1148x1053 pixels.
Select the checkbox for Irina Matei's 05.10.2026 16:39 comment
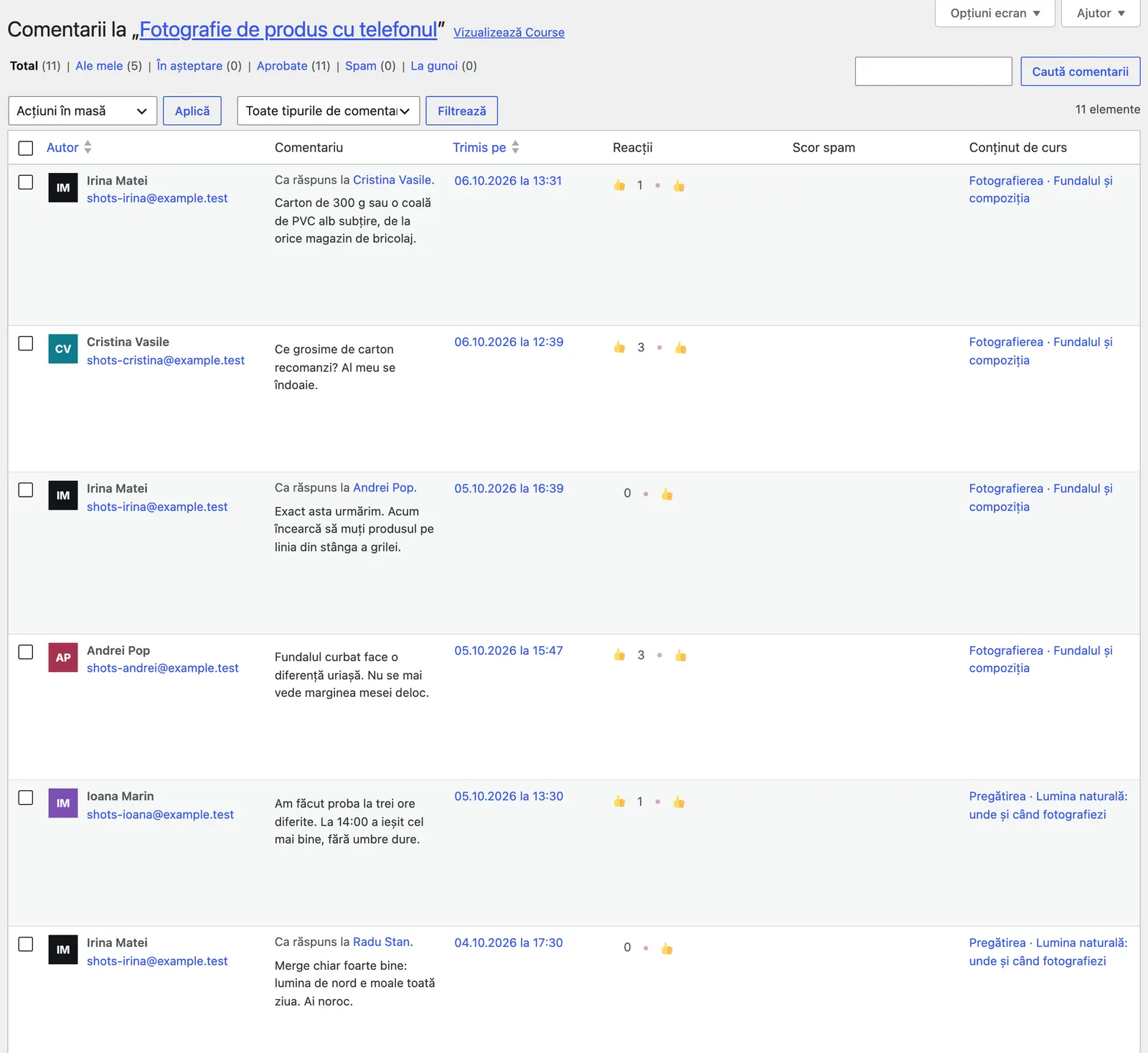[x=26, y=490]
